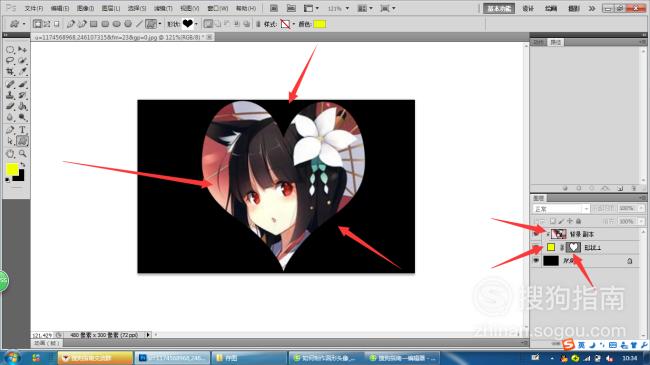
Task: Launch Bridge from the application bar
Action: pos(274,8)
